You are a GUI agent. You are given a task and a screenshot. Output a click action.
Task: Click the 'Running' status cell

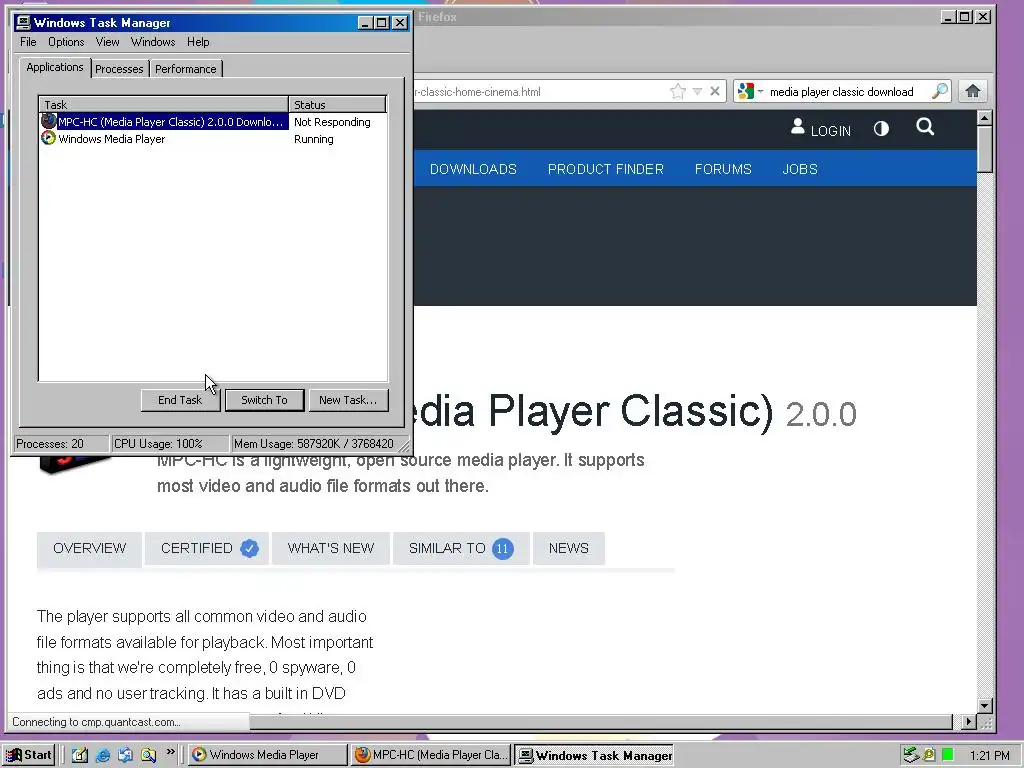(x=313, y=139)
